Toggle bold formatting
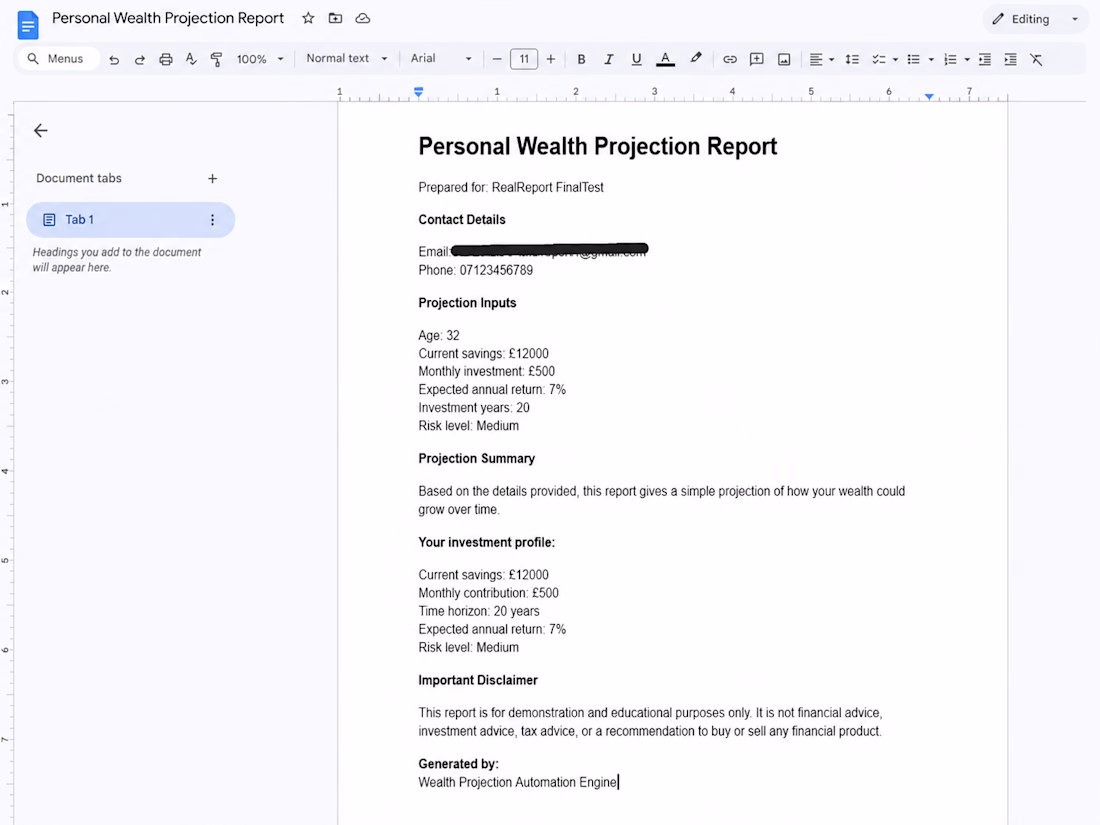The height and width of the screenshot is (825, 1100). point(581,60)
